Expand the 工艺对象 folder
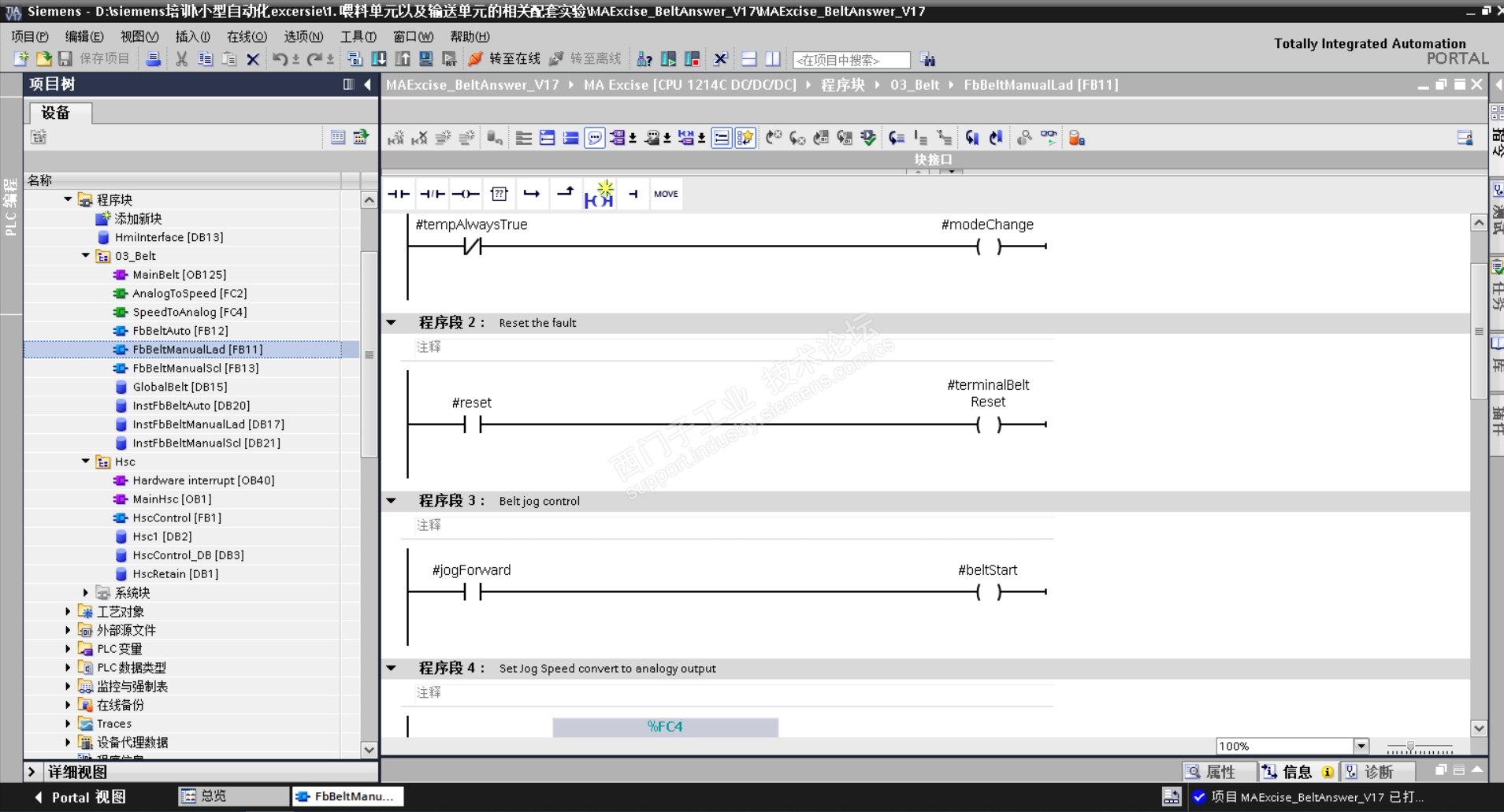The image size is (1504, 812). (x=68, y=611)
